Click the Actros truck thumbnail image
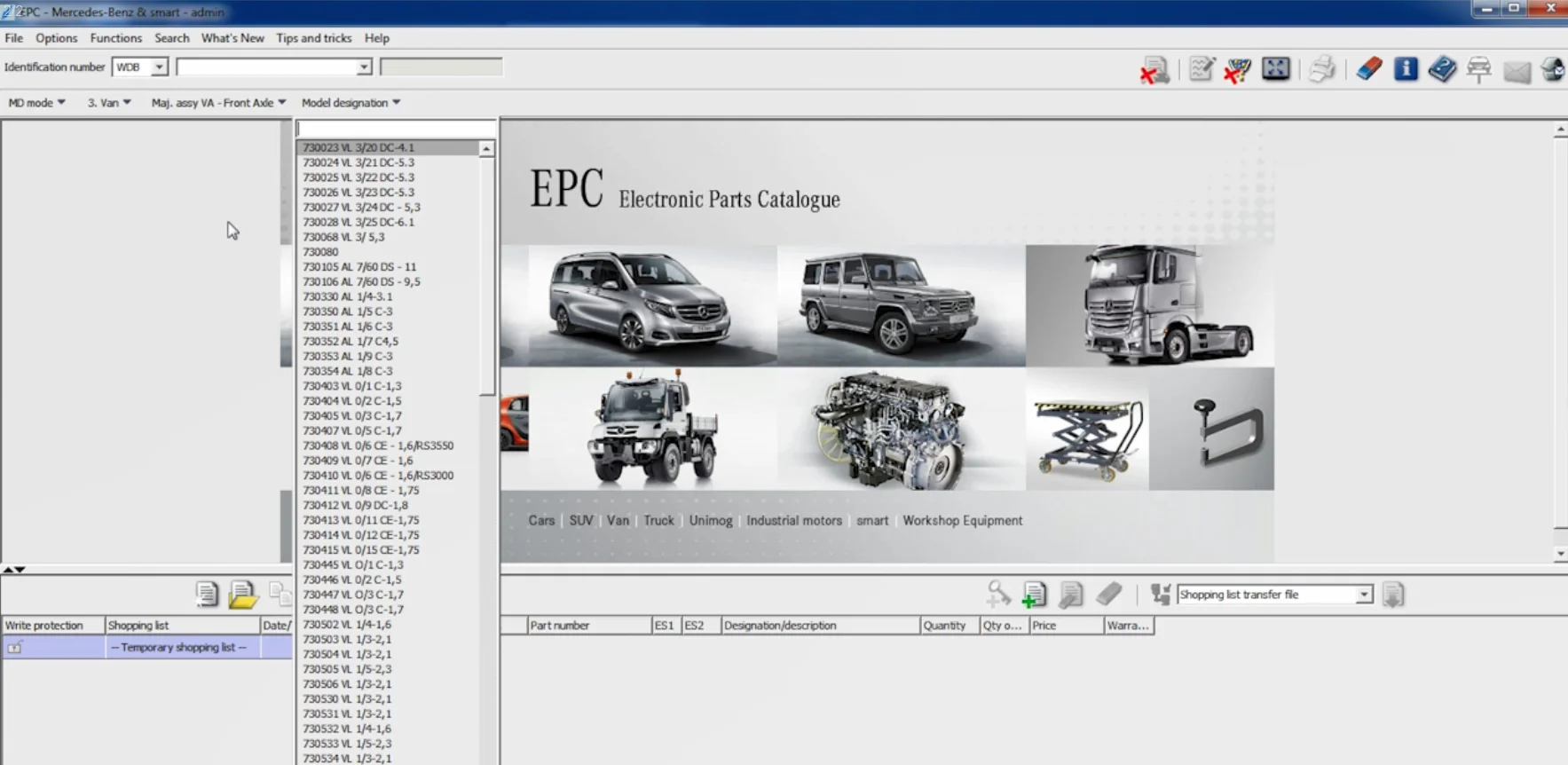 click(1150, 305)
